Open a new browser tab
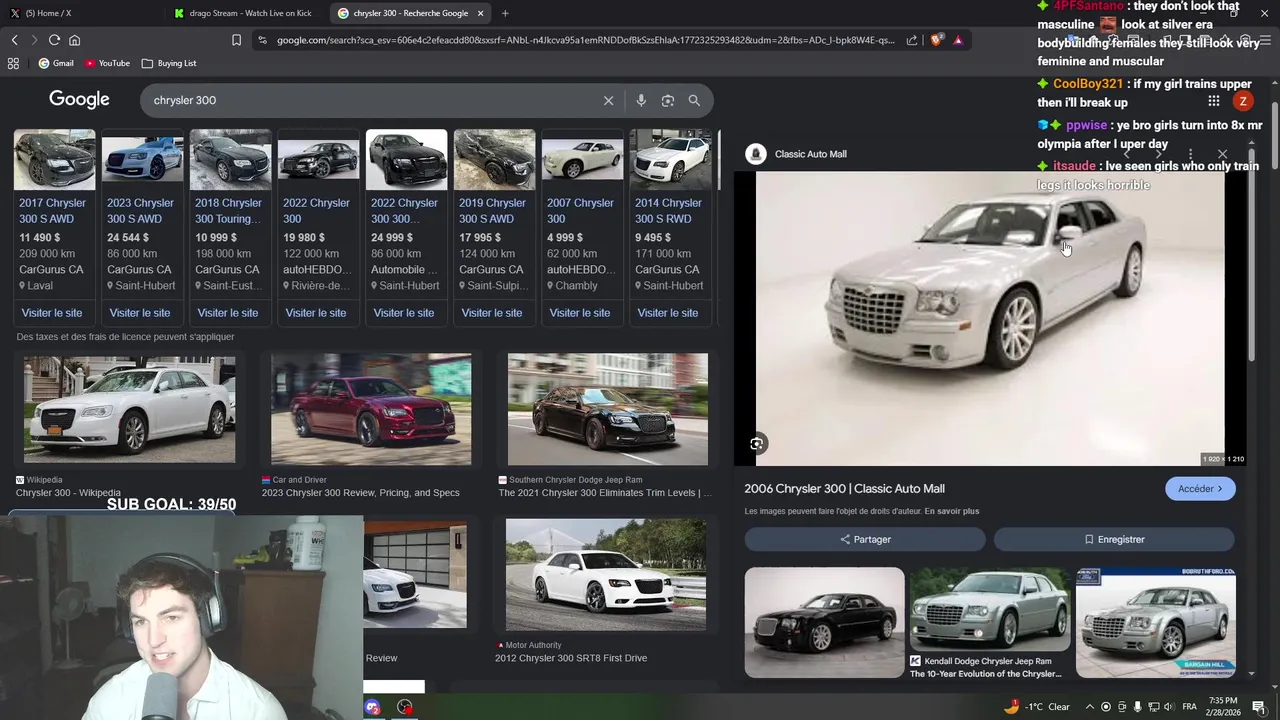 (x=505, y=13)
